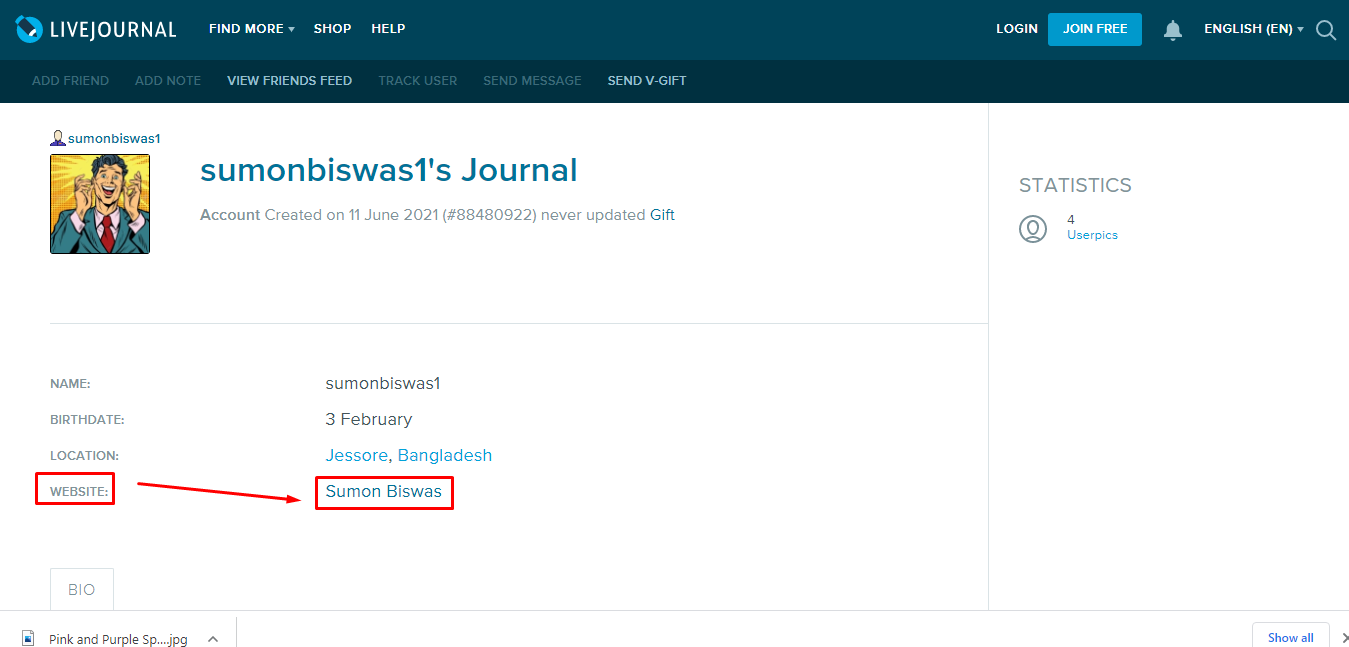
Task: Open the HELP menu item
Action: point(388,29)
